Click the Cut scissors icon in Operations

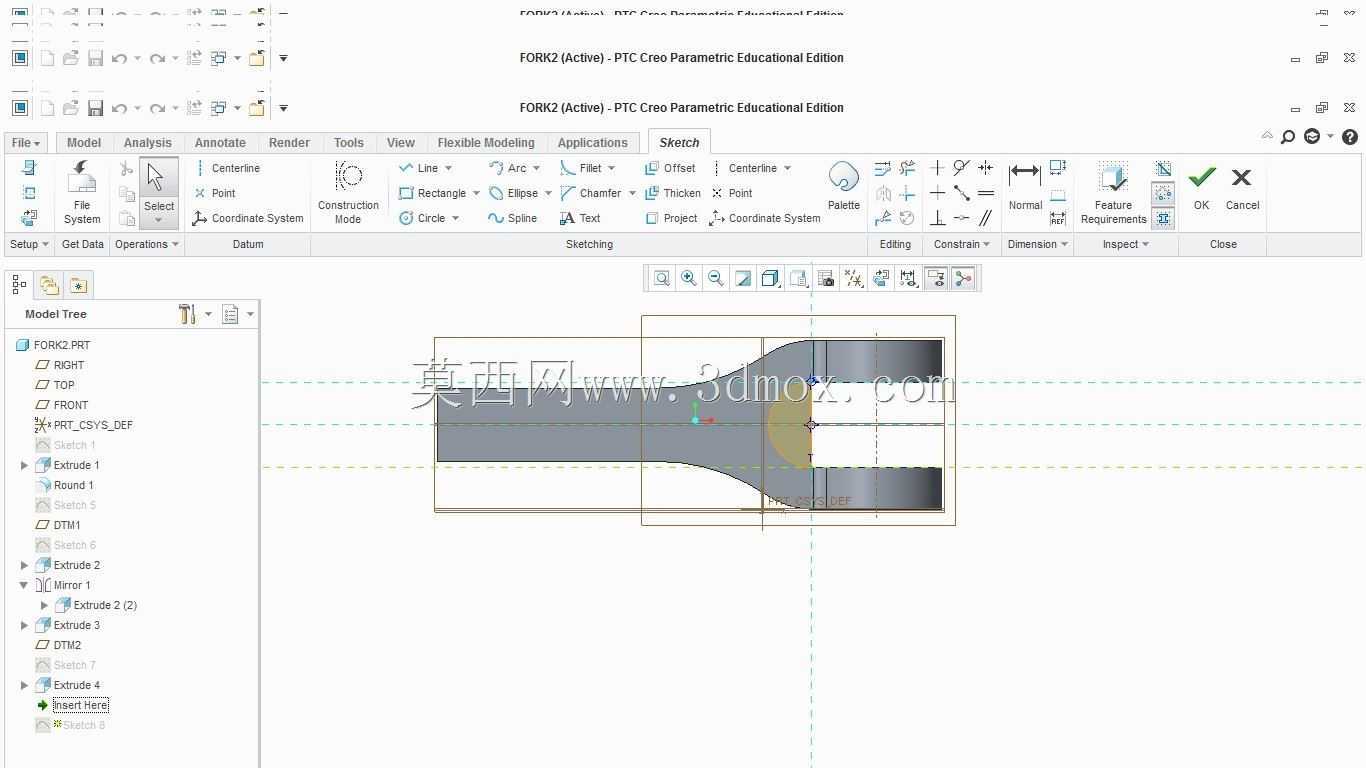pos(126,169)
